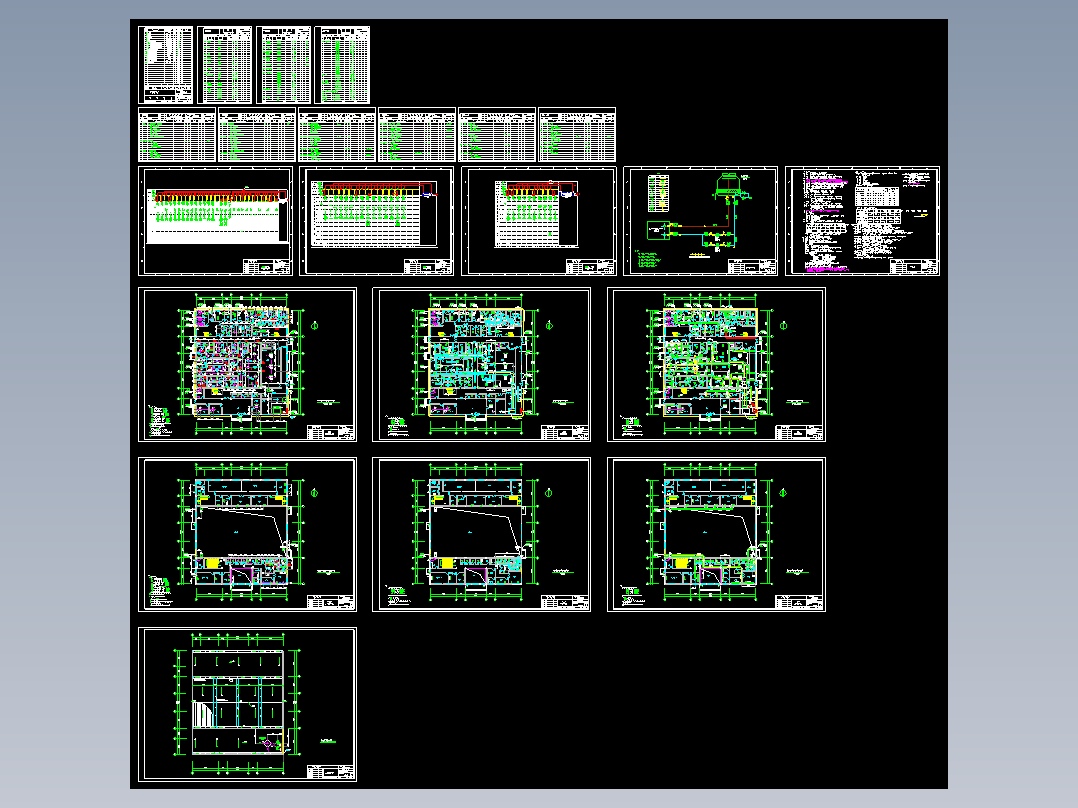The image size is (1078, 808).
Task: Select the title block of the cooling tower sheet
Action: click(752, 267)
